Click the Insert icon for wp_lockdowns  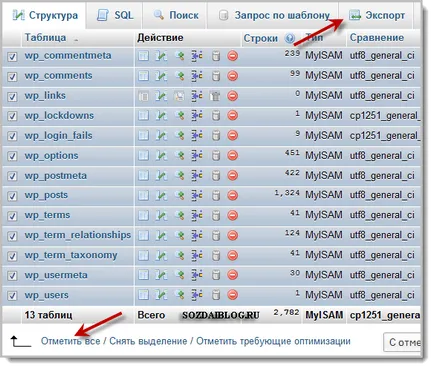tap(197, 116)
